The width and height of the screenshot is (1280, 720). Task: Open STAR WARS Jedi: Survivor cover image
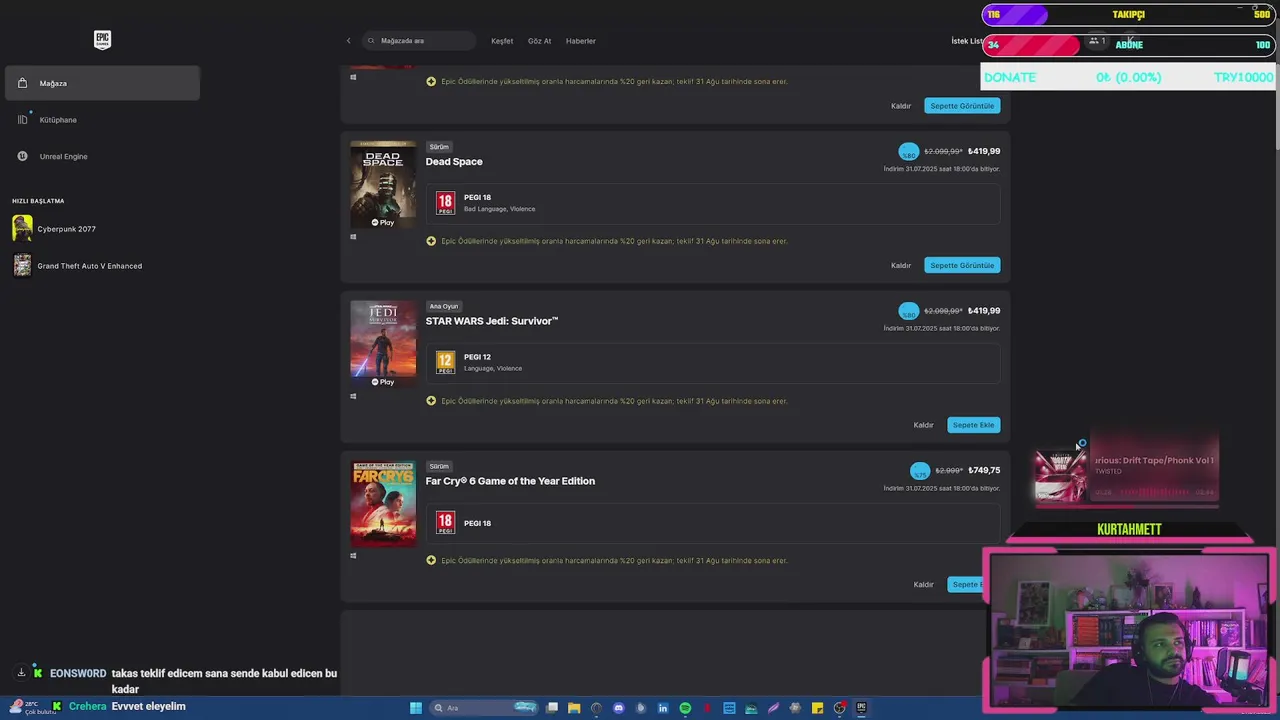pyautogui.click(x=383, y=344)
